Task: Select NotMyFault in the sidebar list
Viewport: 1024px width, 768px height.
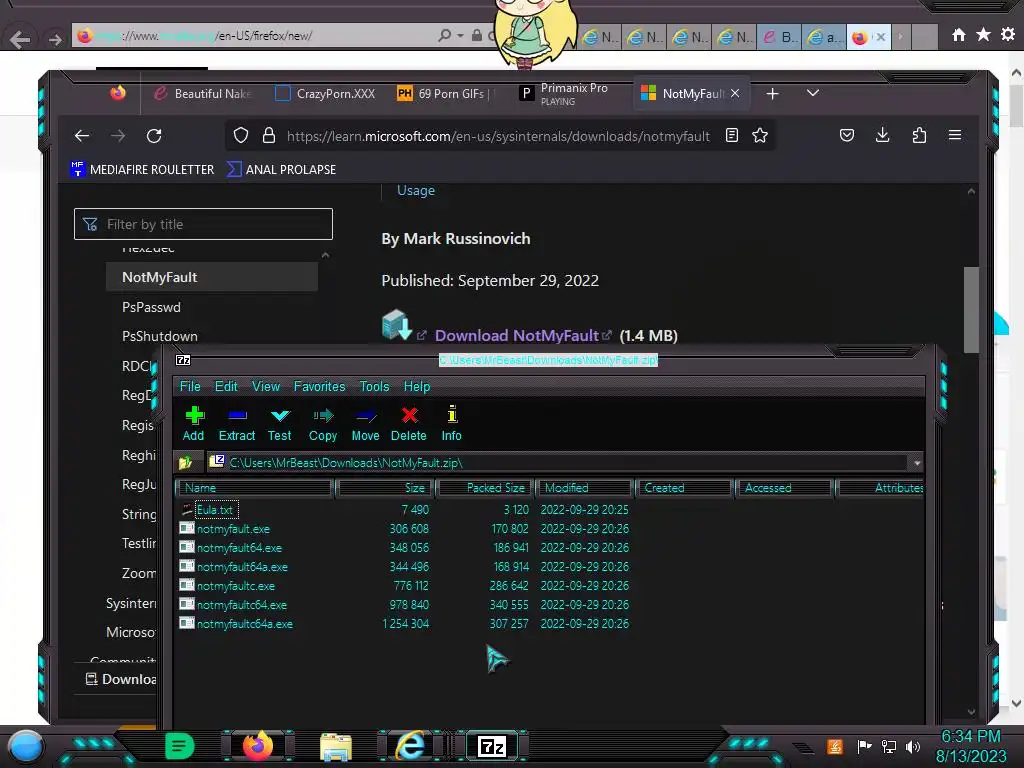Action: pos(212,277)
